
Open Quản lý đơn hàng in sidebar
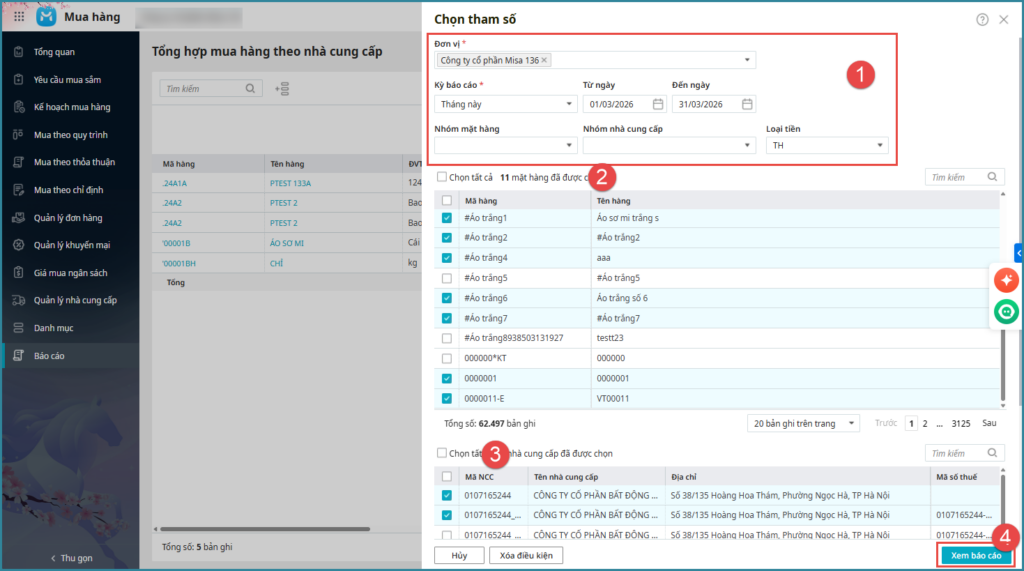67,218
